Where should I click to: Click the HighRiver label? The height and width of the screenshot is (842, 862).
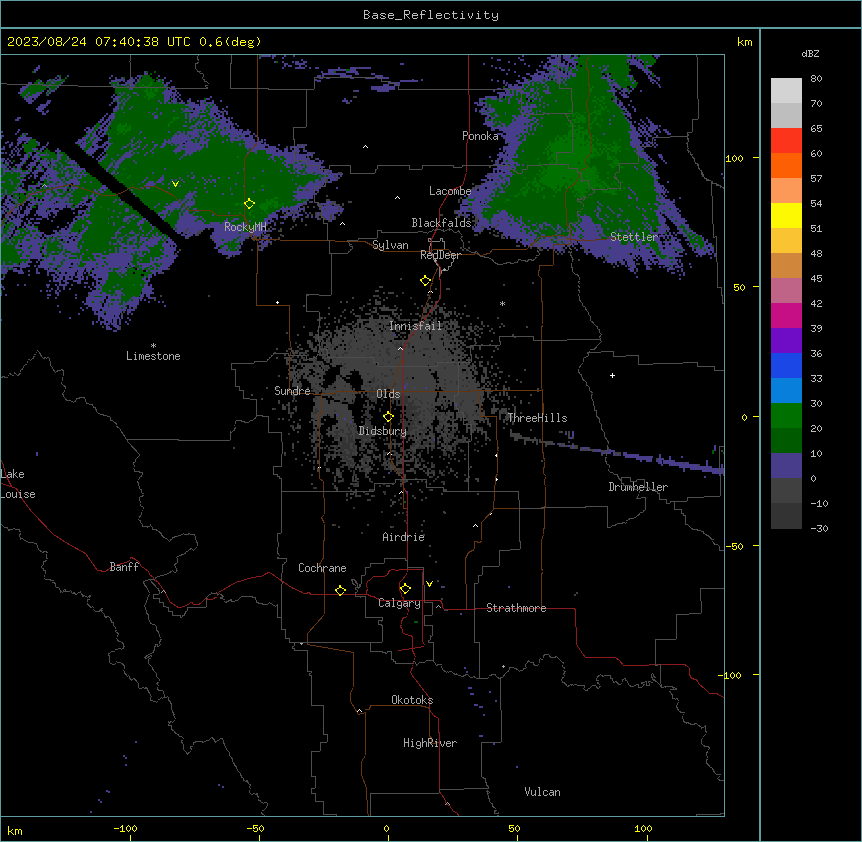(x=430, y=743)
